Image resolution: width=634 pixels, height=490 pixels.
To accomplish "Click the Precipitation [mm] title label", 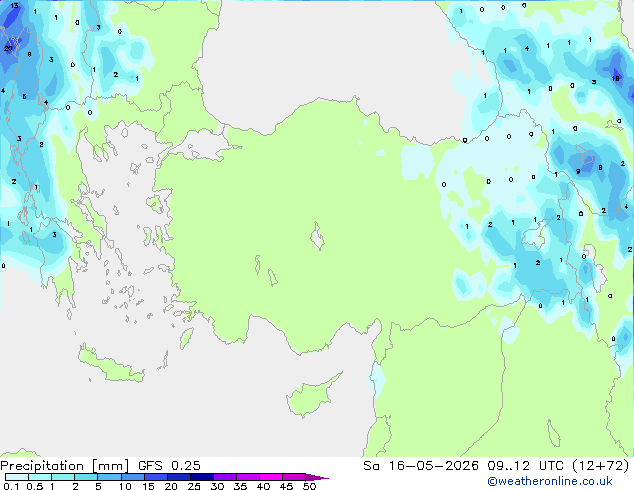I will 65,466.
